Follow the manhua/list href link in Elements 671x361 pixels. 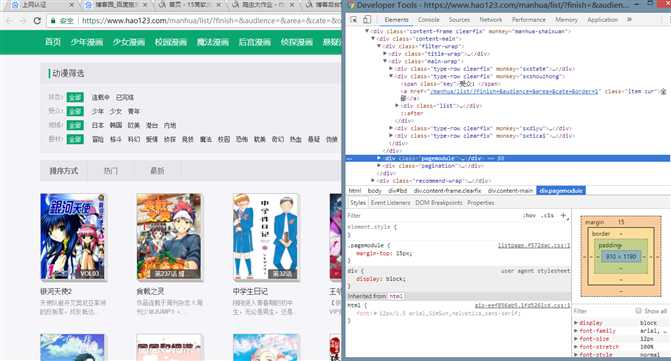[514, 91]
